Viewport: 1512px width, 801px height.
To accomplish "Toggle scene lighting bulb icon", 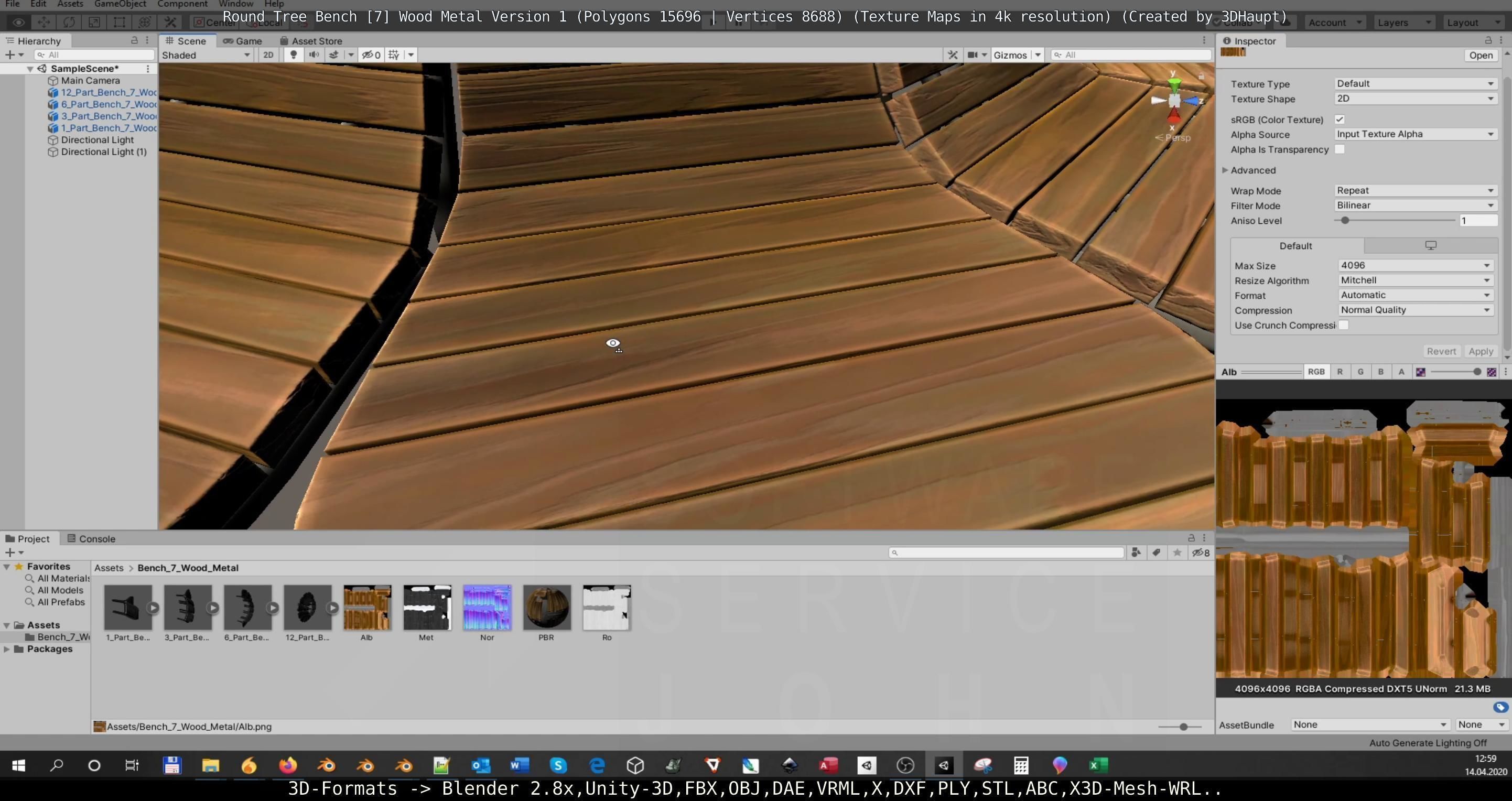I will click(x=294, y=55).
